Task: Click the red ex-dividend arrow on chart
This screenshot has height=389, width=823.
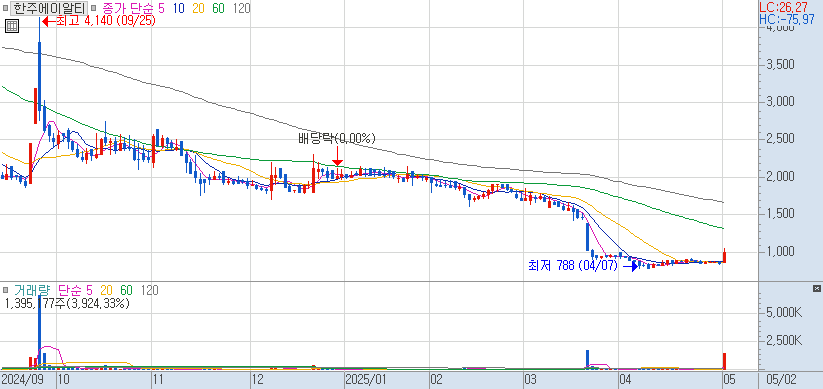Action: (337, 156)
